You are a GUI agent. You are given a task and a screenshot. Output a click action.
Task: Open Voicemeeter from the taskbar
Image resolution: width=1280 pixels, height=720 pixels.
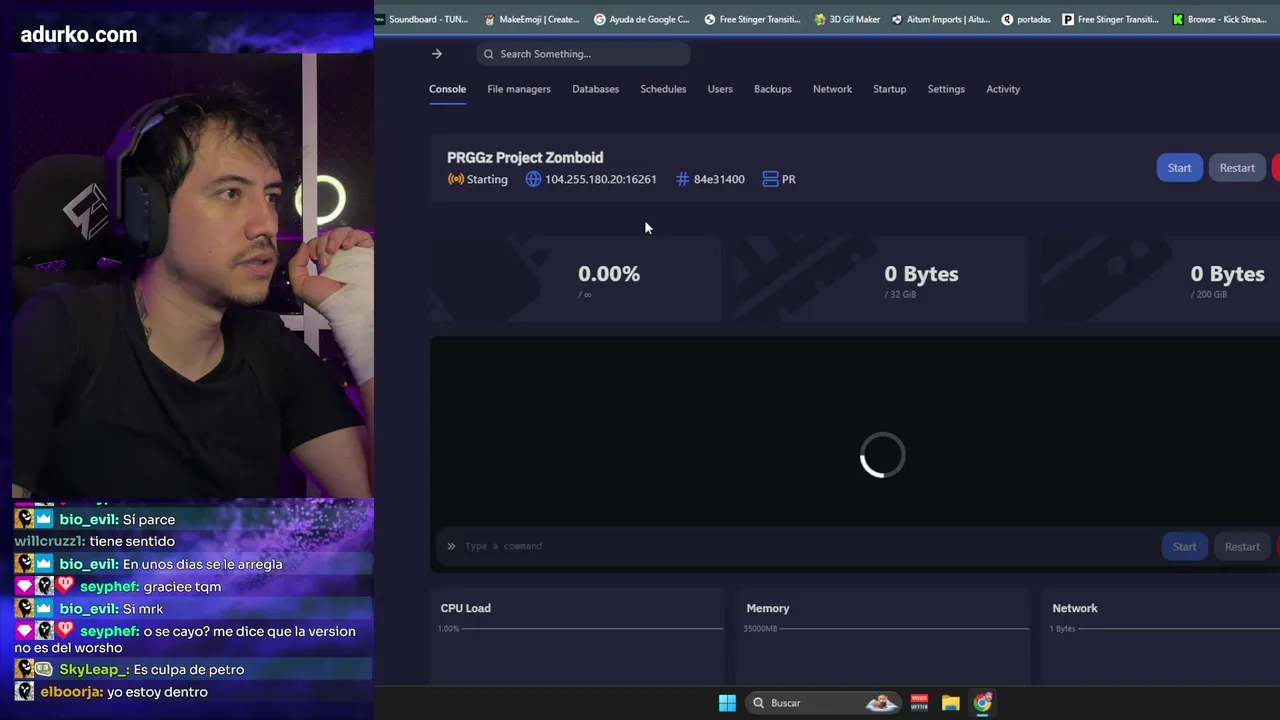(919, 703)
